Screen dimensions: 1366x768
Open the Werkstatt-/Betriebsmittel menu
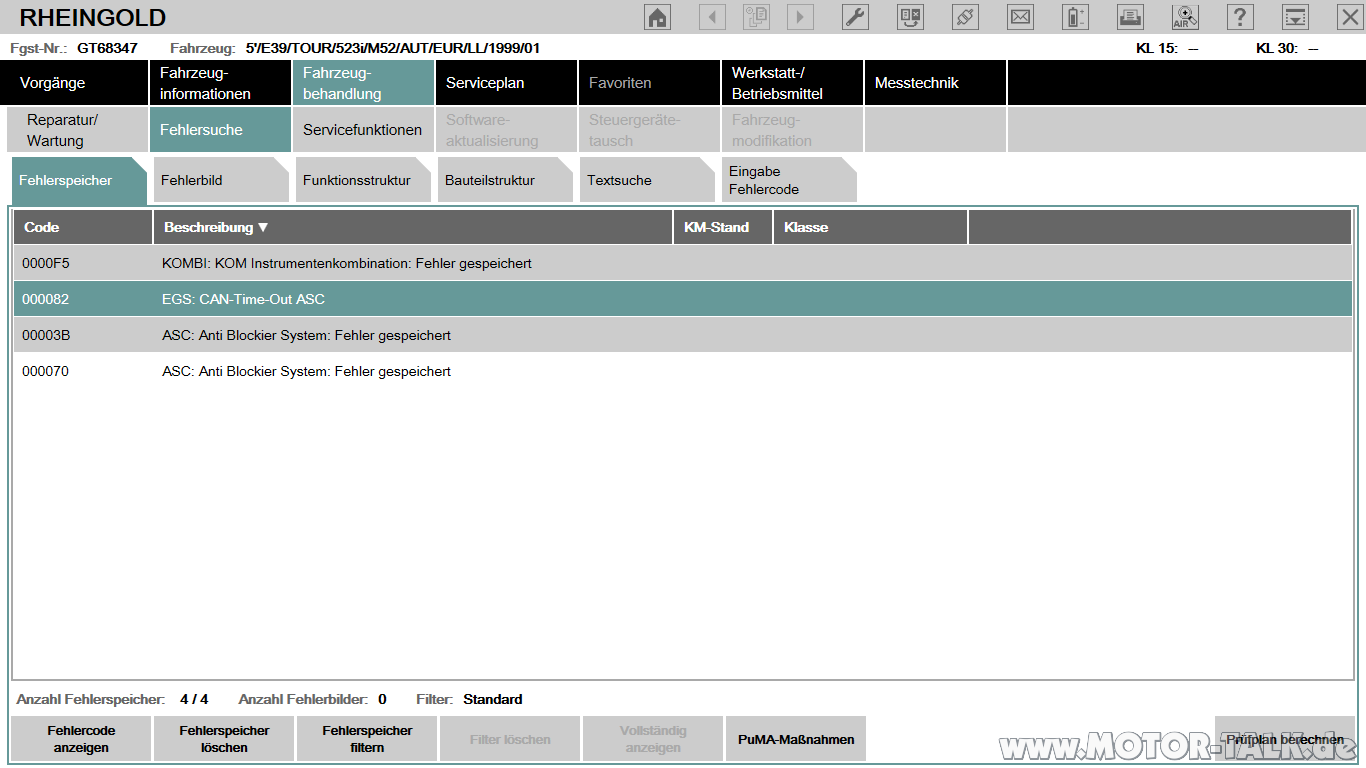(792, 83)
